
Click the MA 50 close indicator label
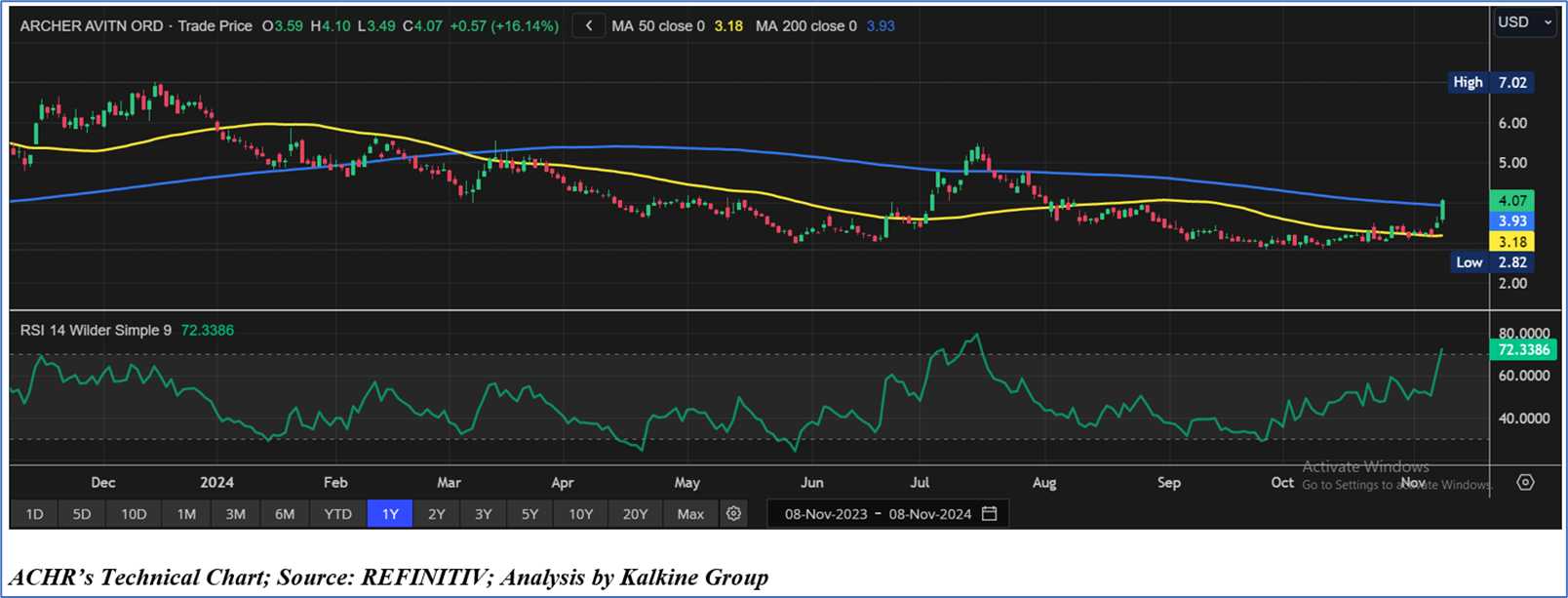(658, 26)
